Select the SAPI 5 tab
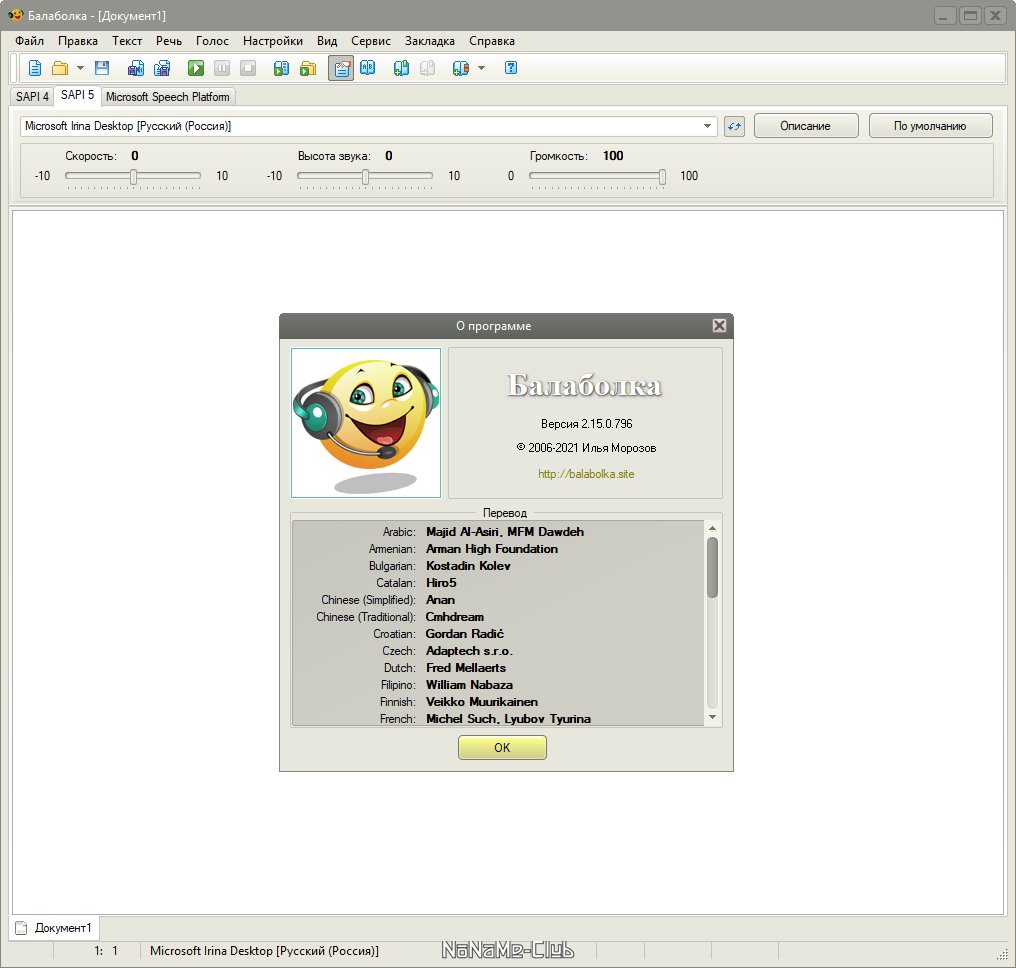The height and width of the screenshot is (968, 1016). pos(77,95)
